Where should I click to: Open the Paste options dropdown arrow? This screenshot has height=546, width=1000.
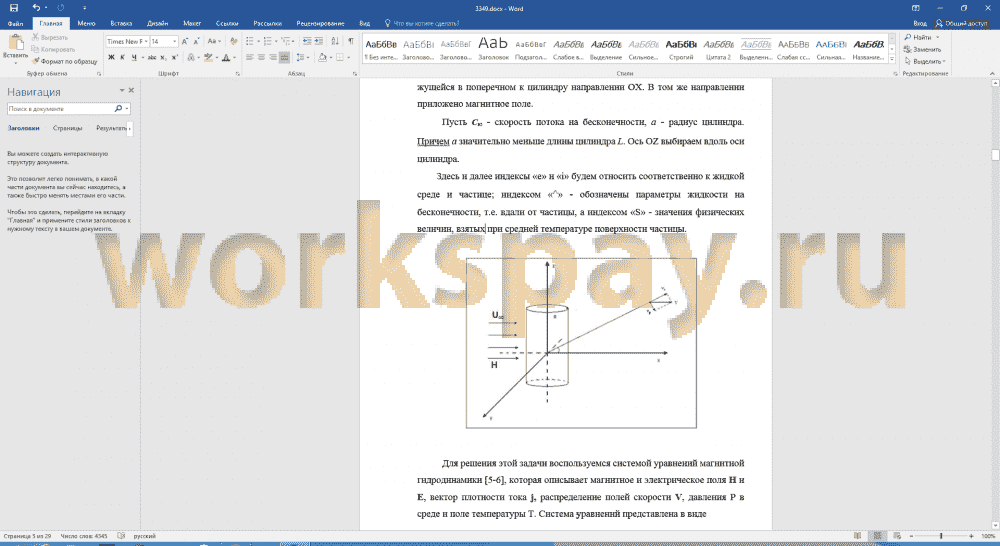15,63
